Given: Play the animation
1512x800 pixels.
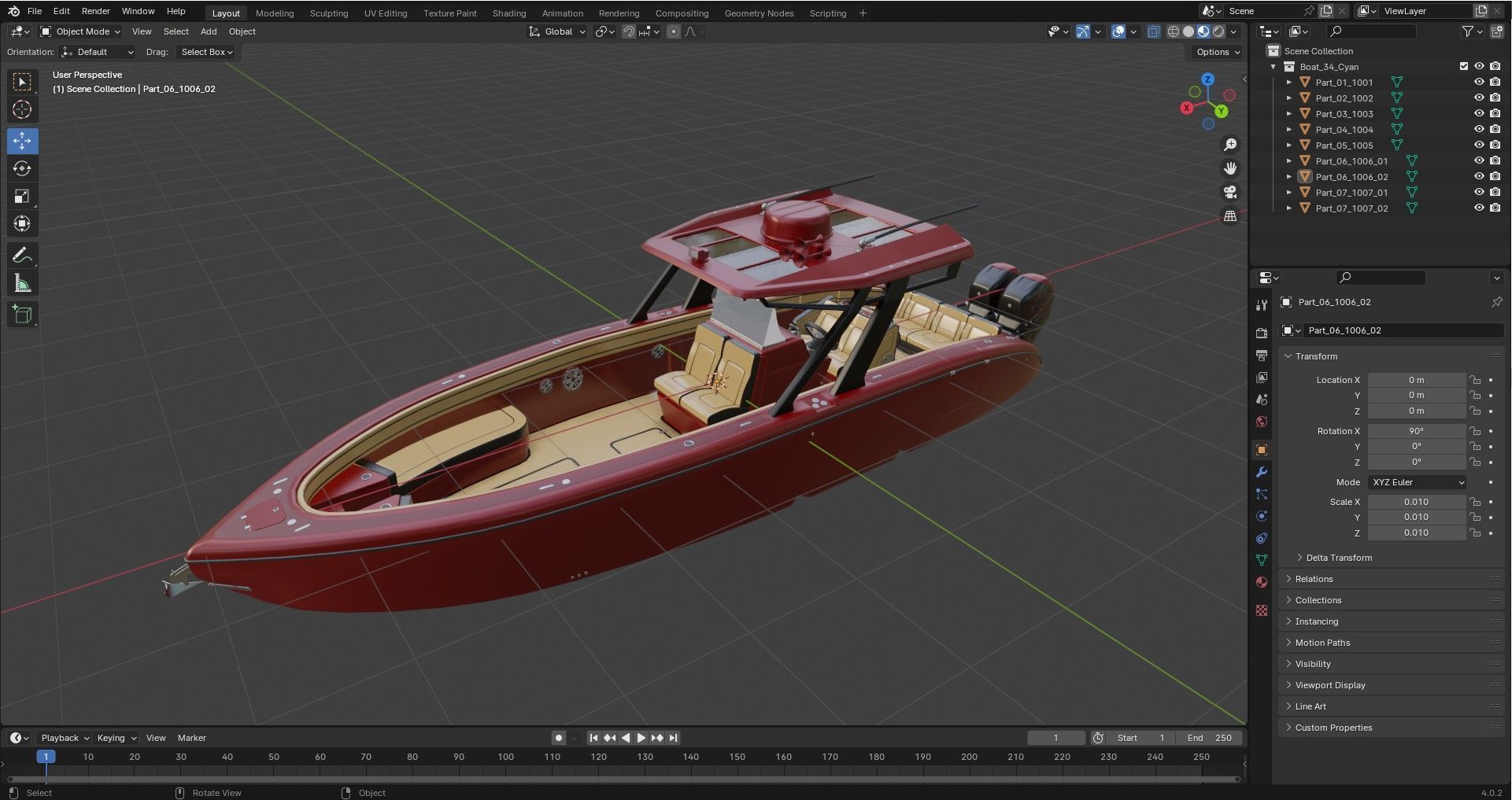Looking at the screenshot, I should point(641,738).
